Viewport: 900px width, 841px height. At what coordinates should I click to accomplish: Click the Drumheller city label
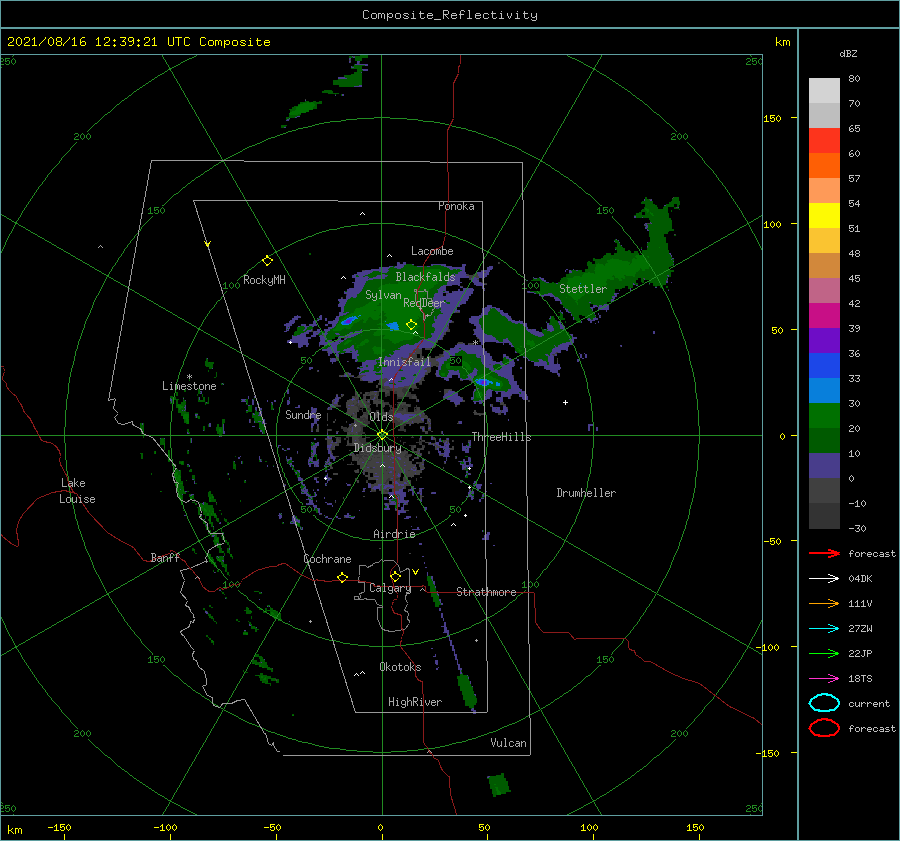586,493
